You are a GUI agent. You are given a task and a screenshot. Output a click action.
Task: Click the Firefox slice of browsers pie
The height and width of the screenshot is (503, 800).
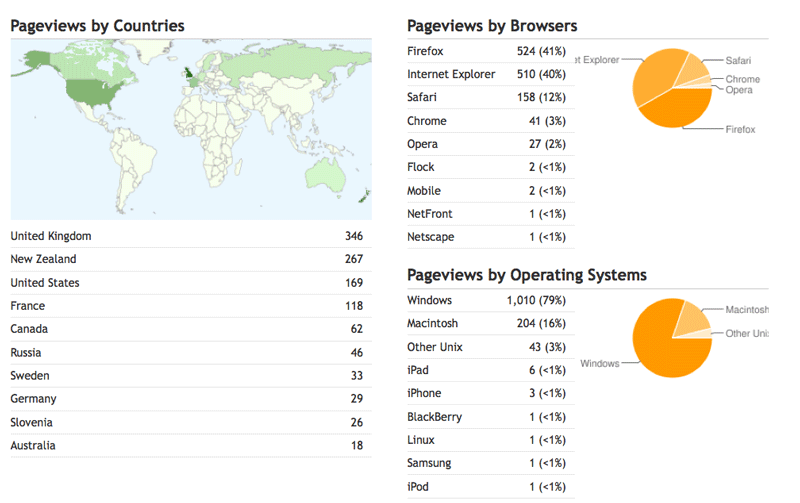tap(681, 109)
